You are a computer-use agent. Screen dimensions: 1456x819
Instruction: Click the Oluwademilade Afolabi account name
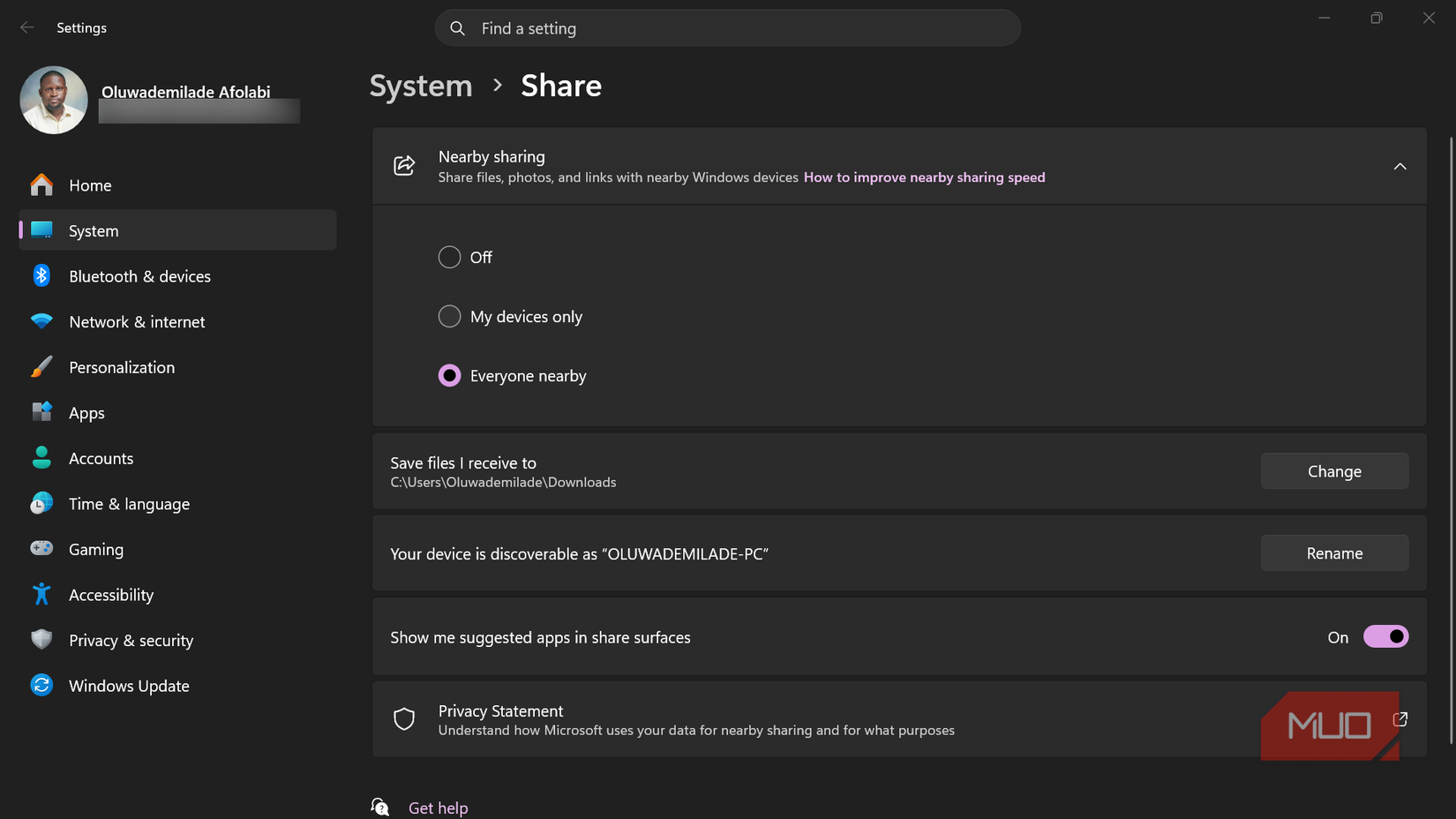[185, 92]
